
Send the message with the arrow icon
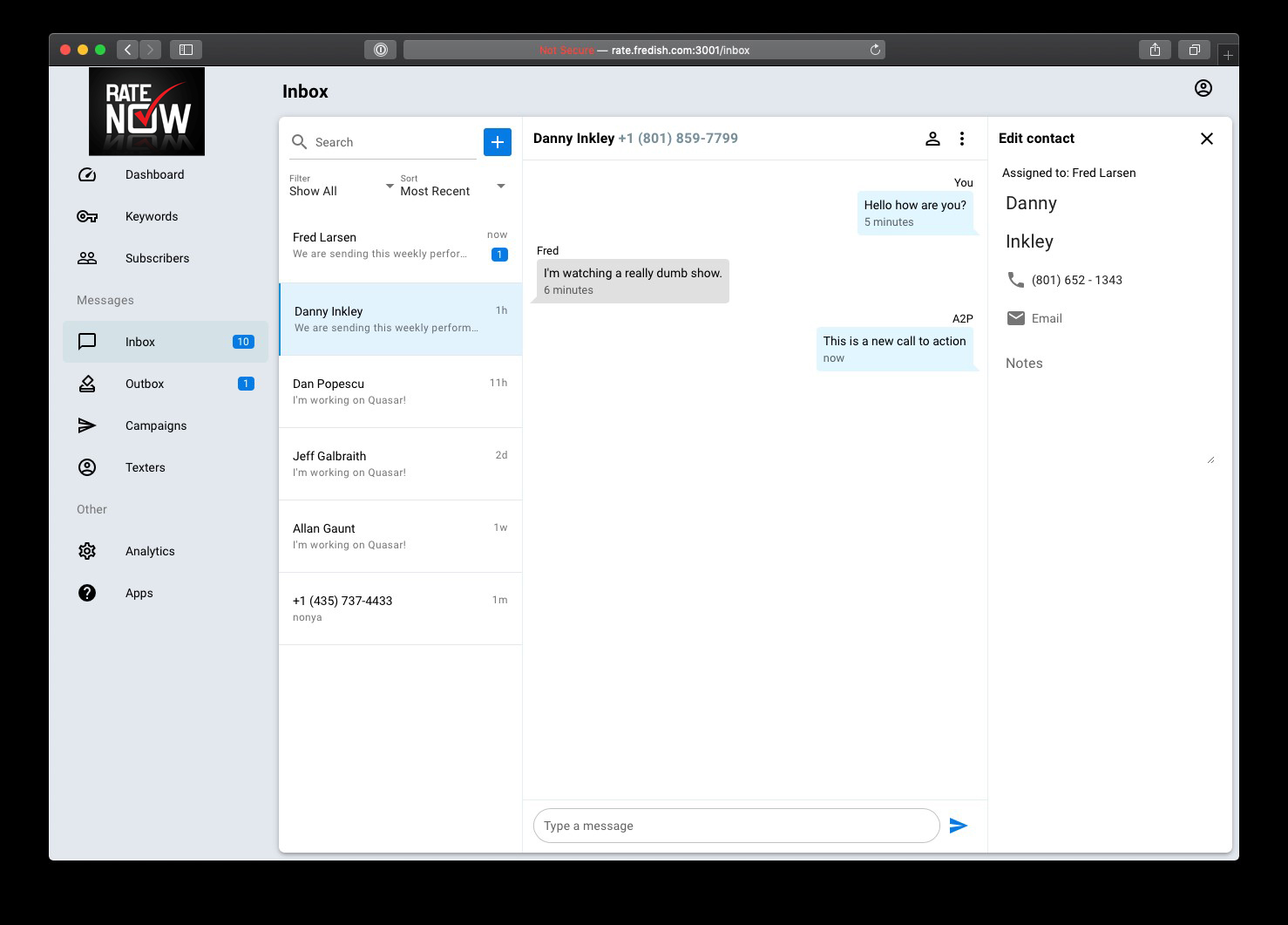(x=959, y=826)
